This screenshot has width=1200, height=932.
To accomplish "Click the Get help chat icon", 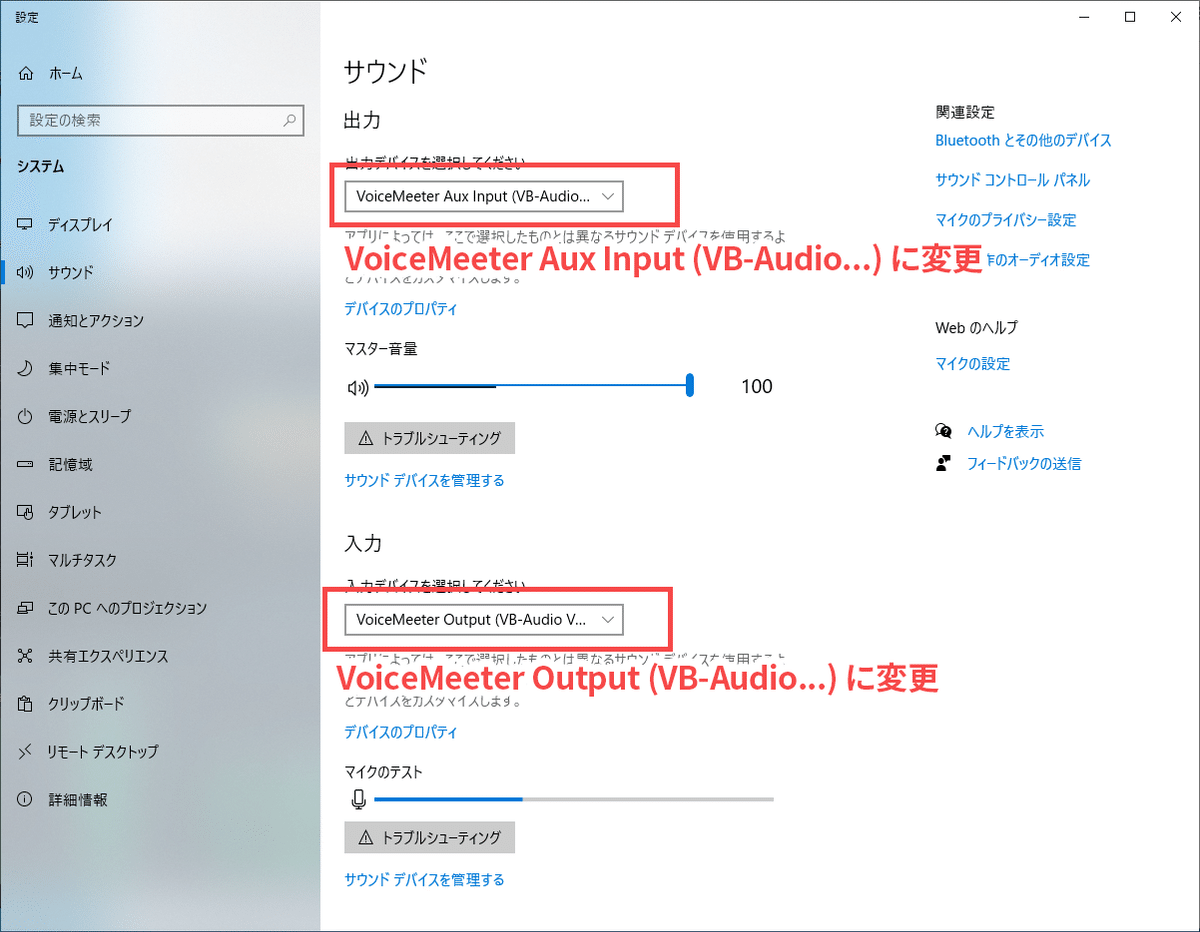I will [943, 431].
